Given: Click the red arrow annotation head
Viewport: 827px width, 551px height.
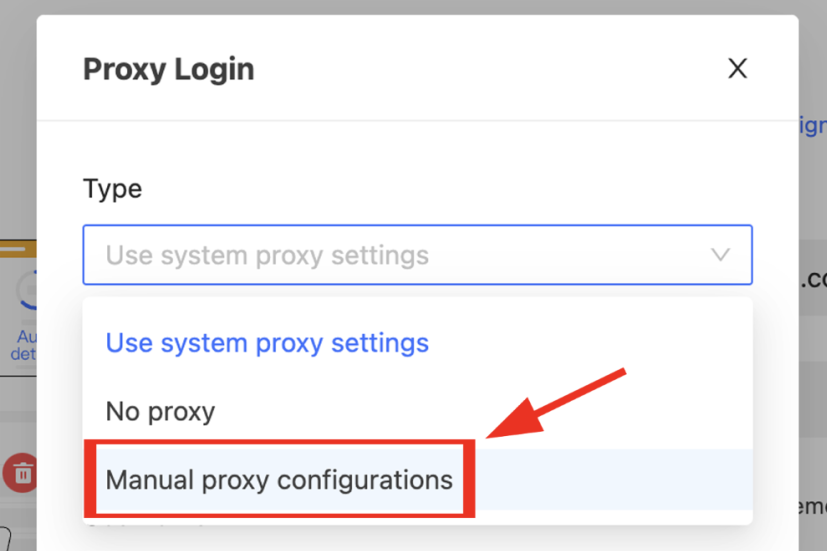Looking at the screenshot, I should coord(510,422).
